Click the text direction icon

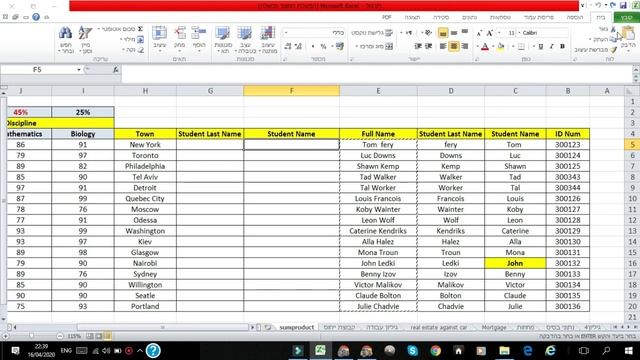tap(409, 33)
